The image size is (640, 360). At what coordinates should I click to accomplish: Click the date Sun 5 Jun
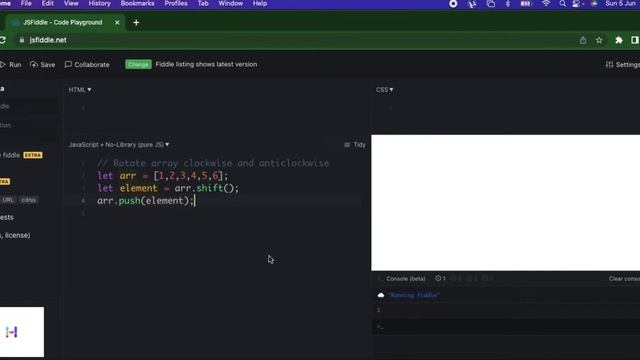[x=620, y=4]
